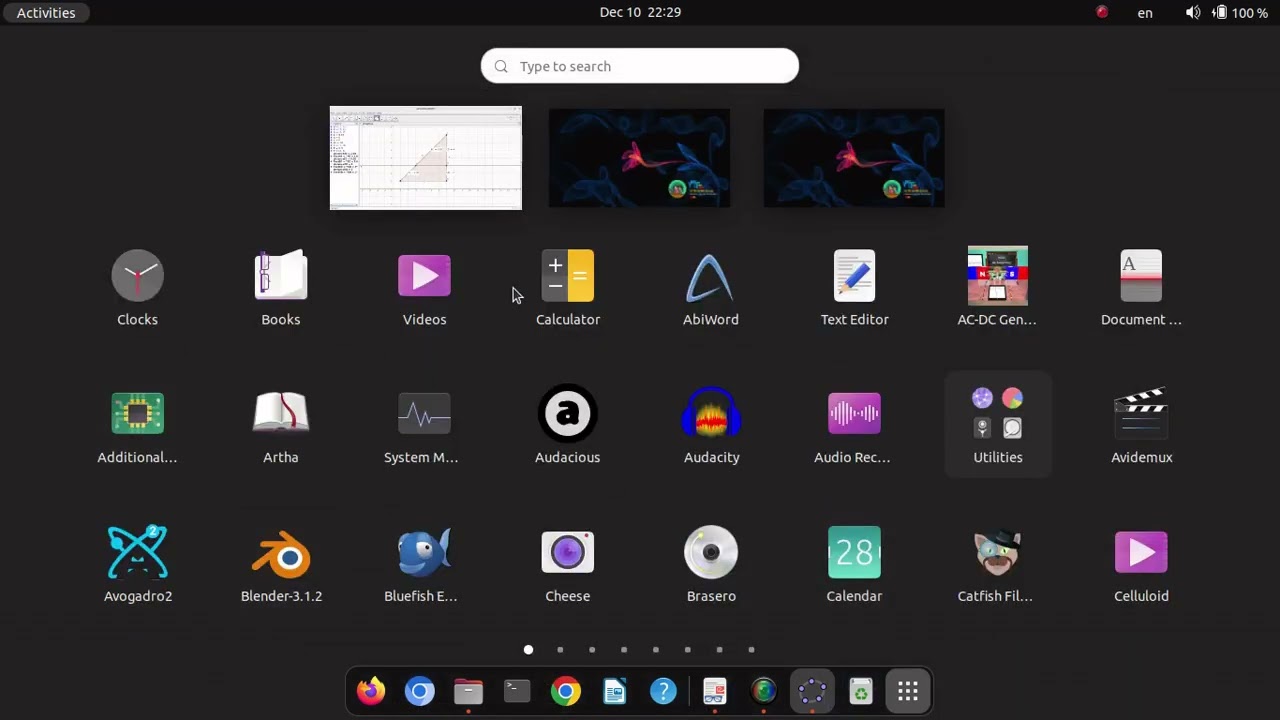Launch Chromium from the dock
This screenshot has width=1280, height=720.
click(x=420, y=691)
